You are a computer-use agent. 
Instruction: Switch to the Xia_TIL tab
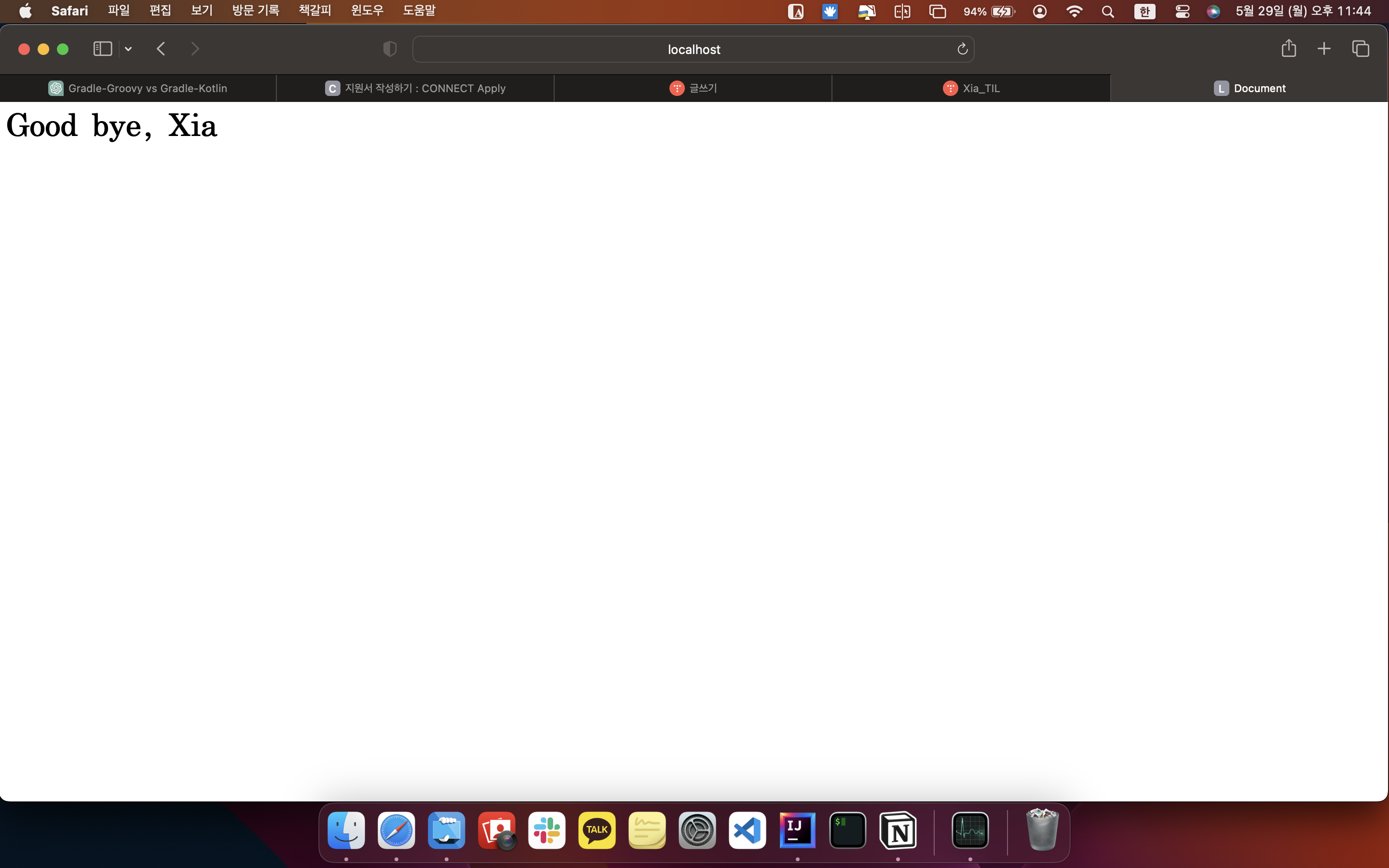tap(971, 88)
